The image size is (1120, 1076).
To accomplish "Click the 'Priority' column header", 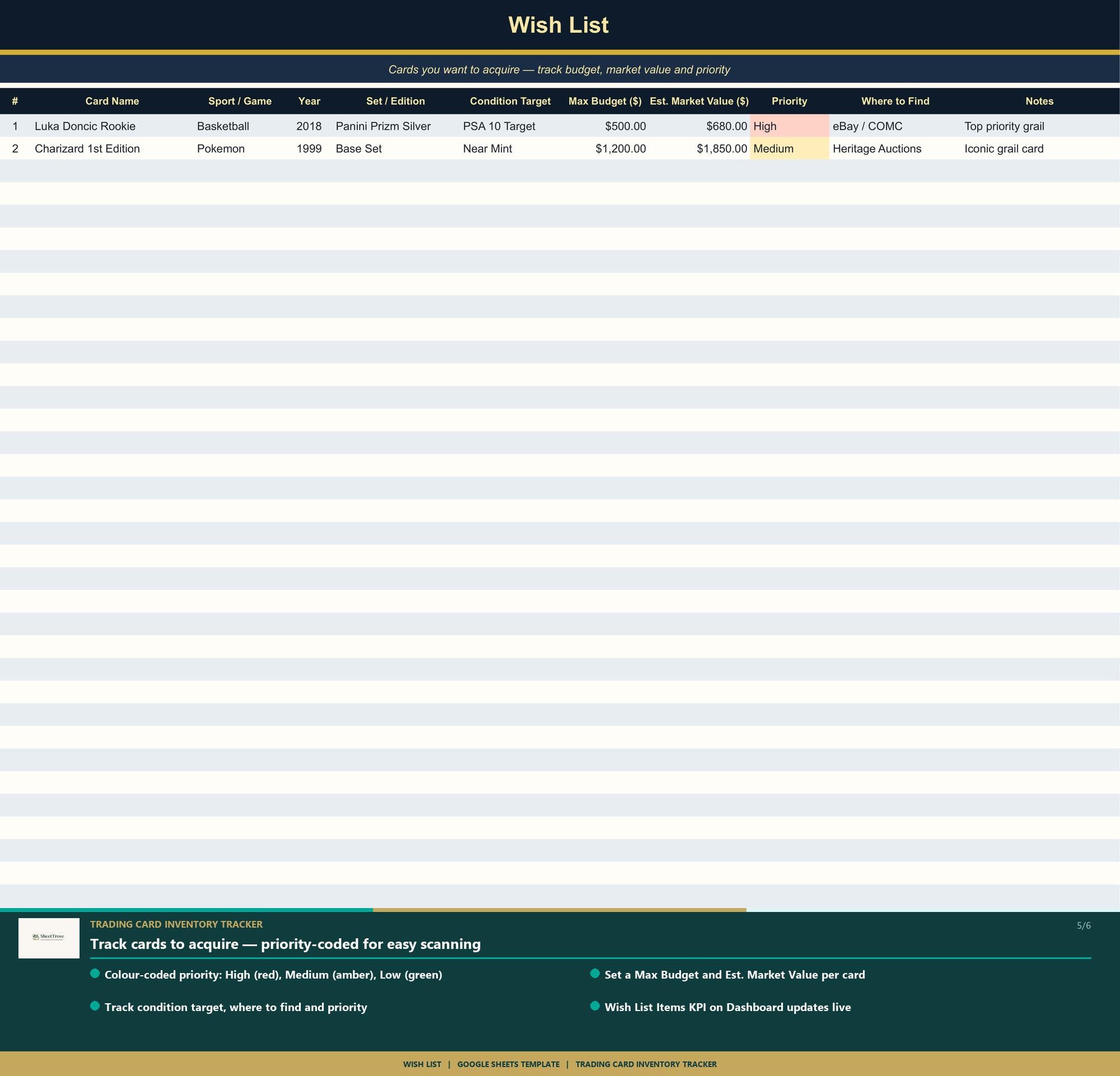I will pyautogui.click(x=789, y=101).
